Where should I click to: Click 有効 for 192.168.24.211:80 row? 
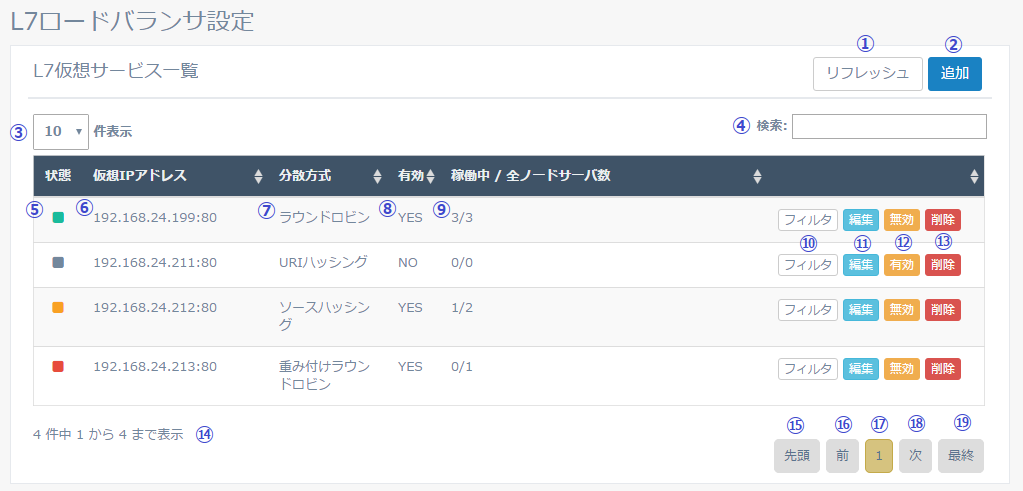[902, 265]
